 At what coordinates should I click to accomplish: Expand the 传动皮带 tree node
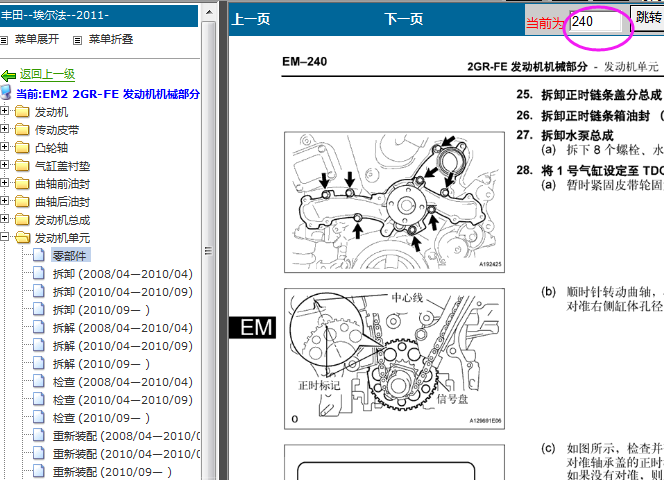click(x=4, y=128)
